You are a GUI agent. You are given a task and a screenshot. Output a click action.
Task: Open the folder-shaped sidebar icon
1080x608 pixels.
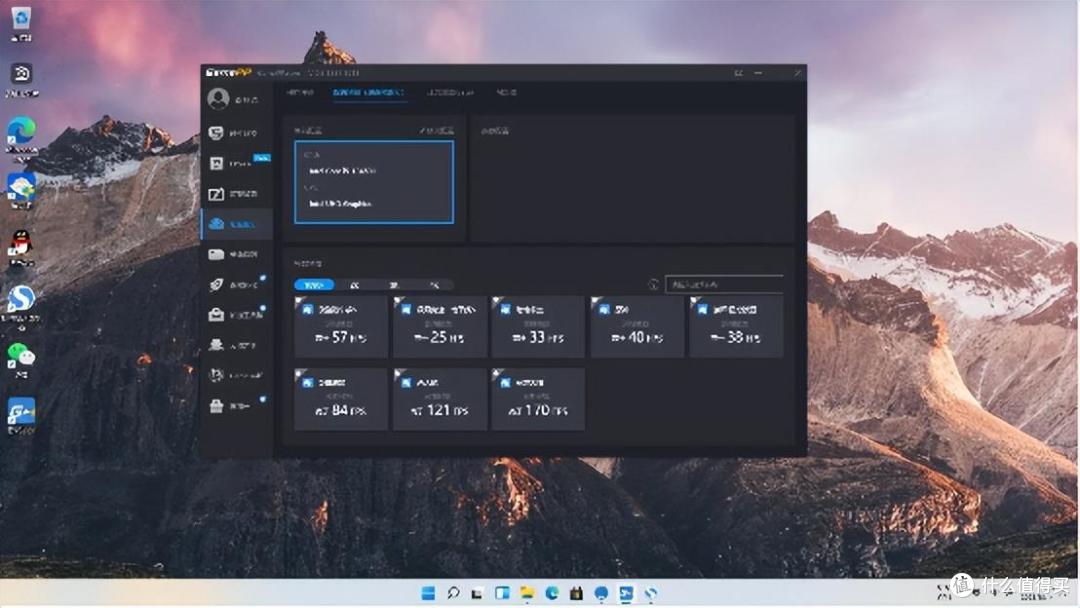click(x=216, y=254)
